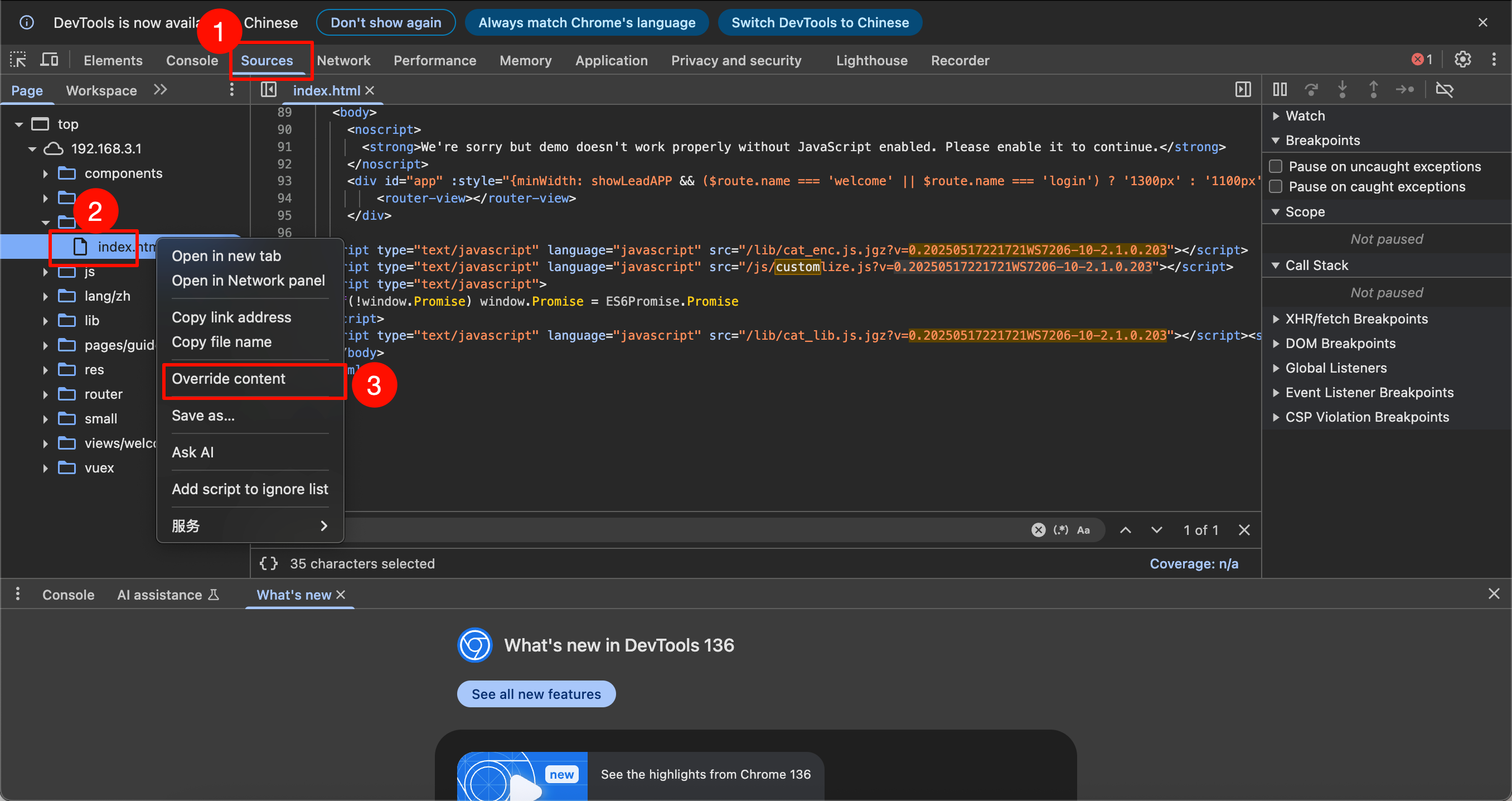Image resolution: width=1512 pixels, height=801 pixels.
Task: Open the navigator pane more options menu
Action: click(x=232, y=89)
